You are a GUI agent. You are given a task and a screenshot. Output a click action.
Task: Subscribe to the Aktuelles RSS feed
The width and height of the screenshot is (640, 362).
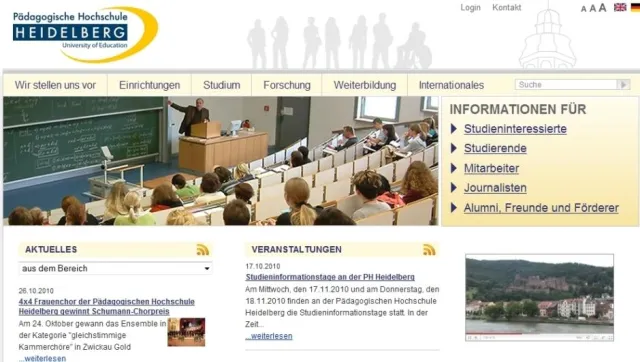click(202, 249)
